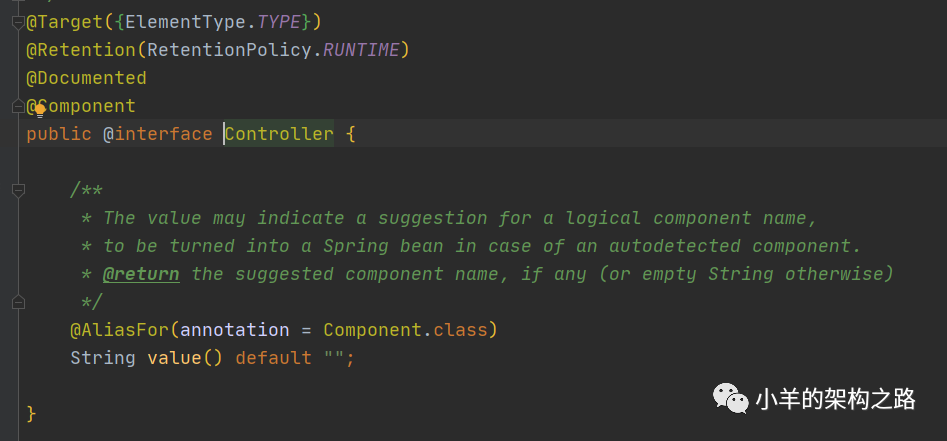Image resolution: width=947 pixels, height=441 pixels.
Task: Click the Controller interface name
Action: pyautogui.click(x=279, y=133)
